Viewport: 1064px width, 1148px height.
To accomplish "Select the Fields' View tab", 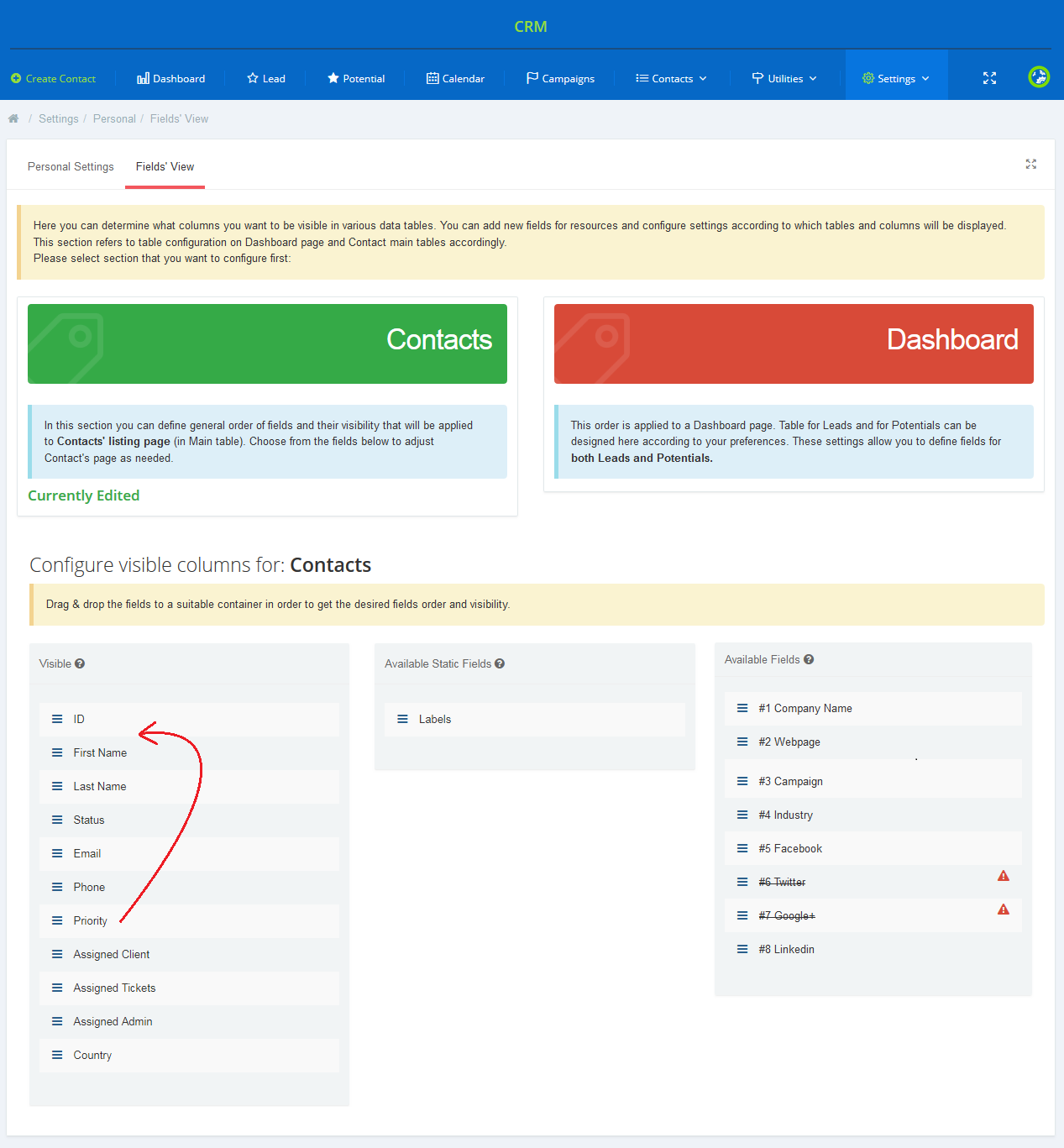I will coord(165,166).
